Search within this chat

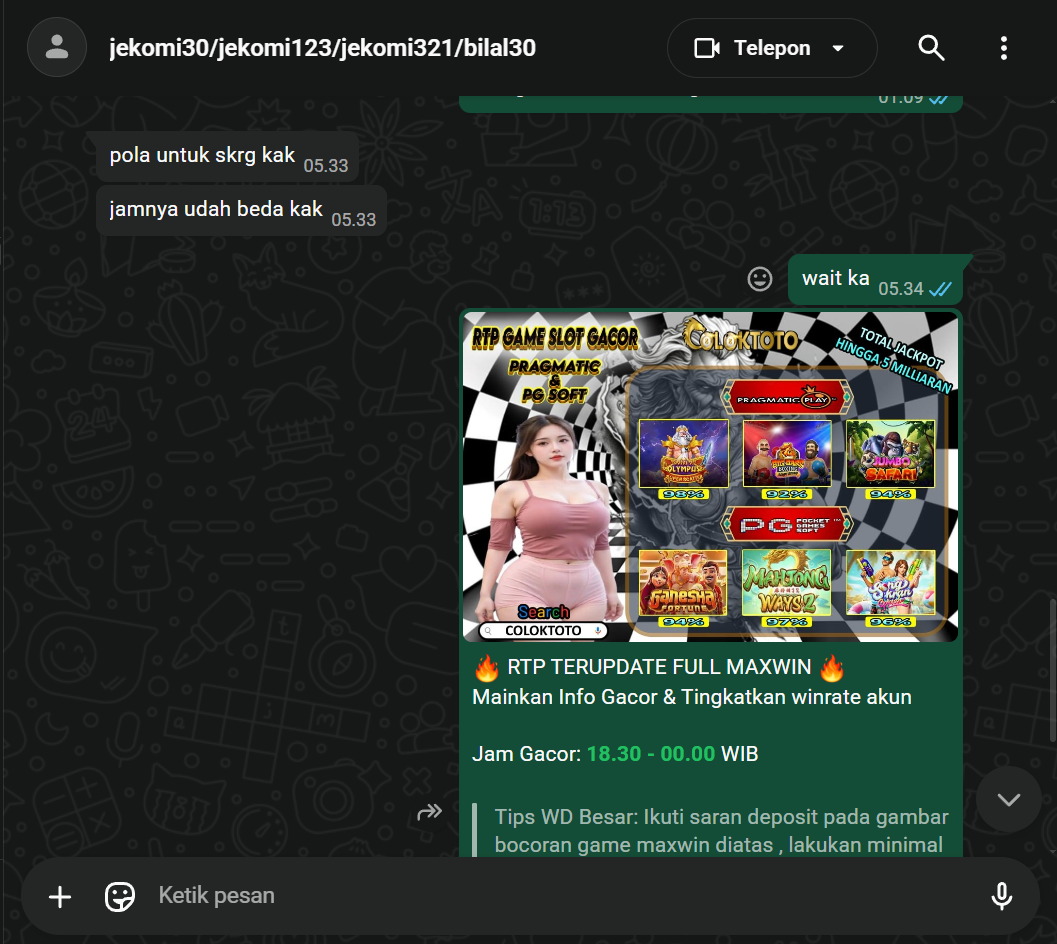[x=931, y=48]
